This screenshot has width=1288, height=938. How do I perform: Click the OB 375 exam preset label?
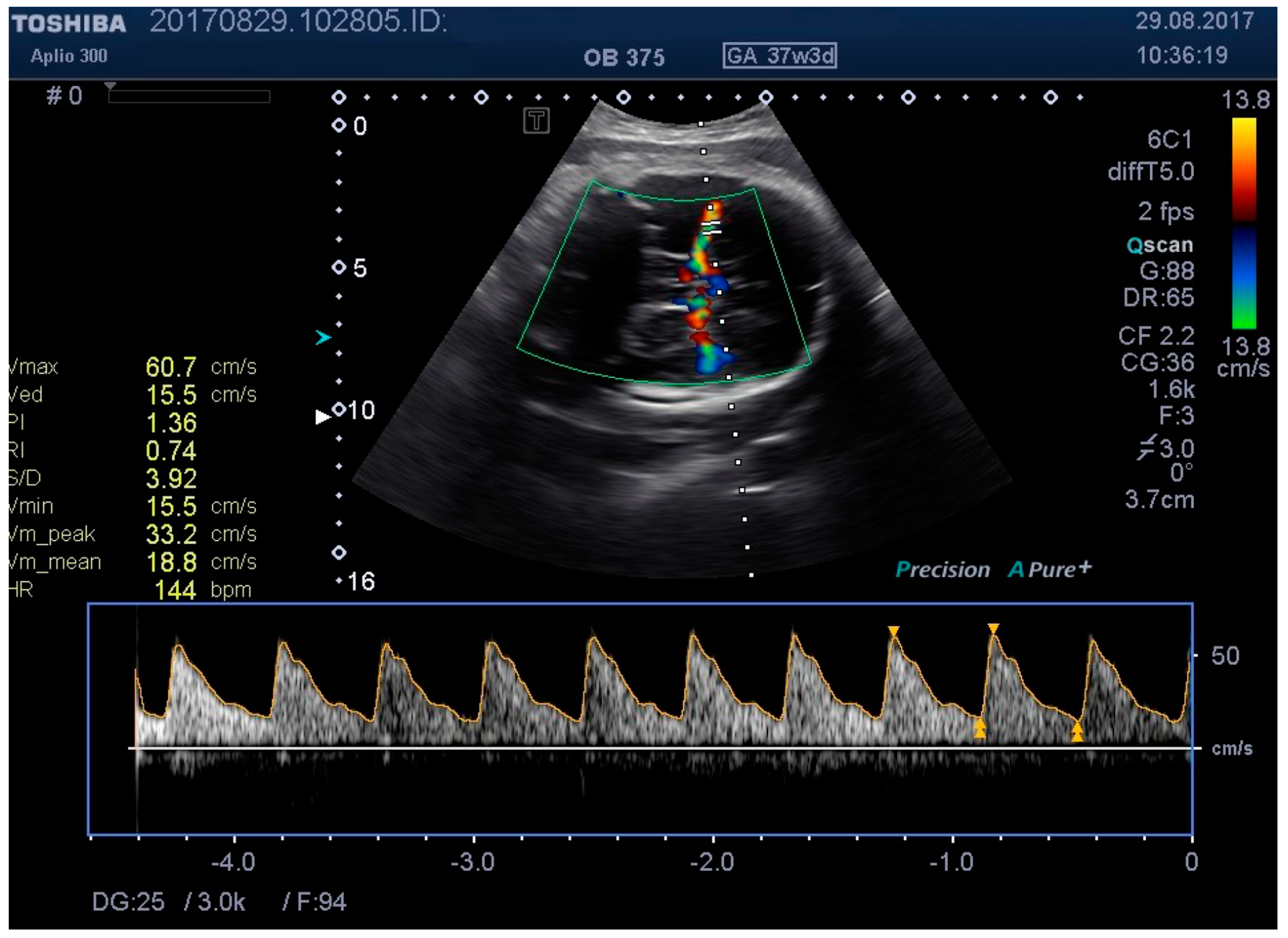pos(624,58)
